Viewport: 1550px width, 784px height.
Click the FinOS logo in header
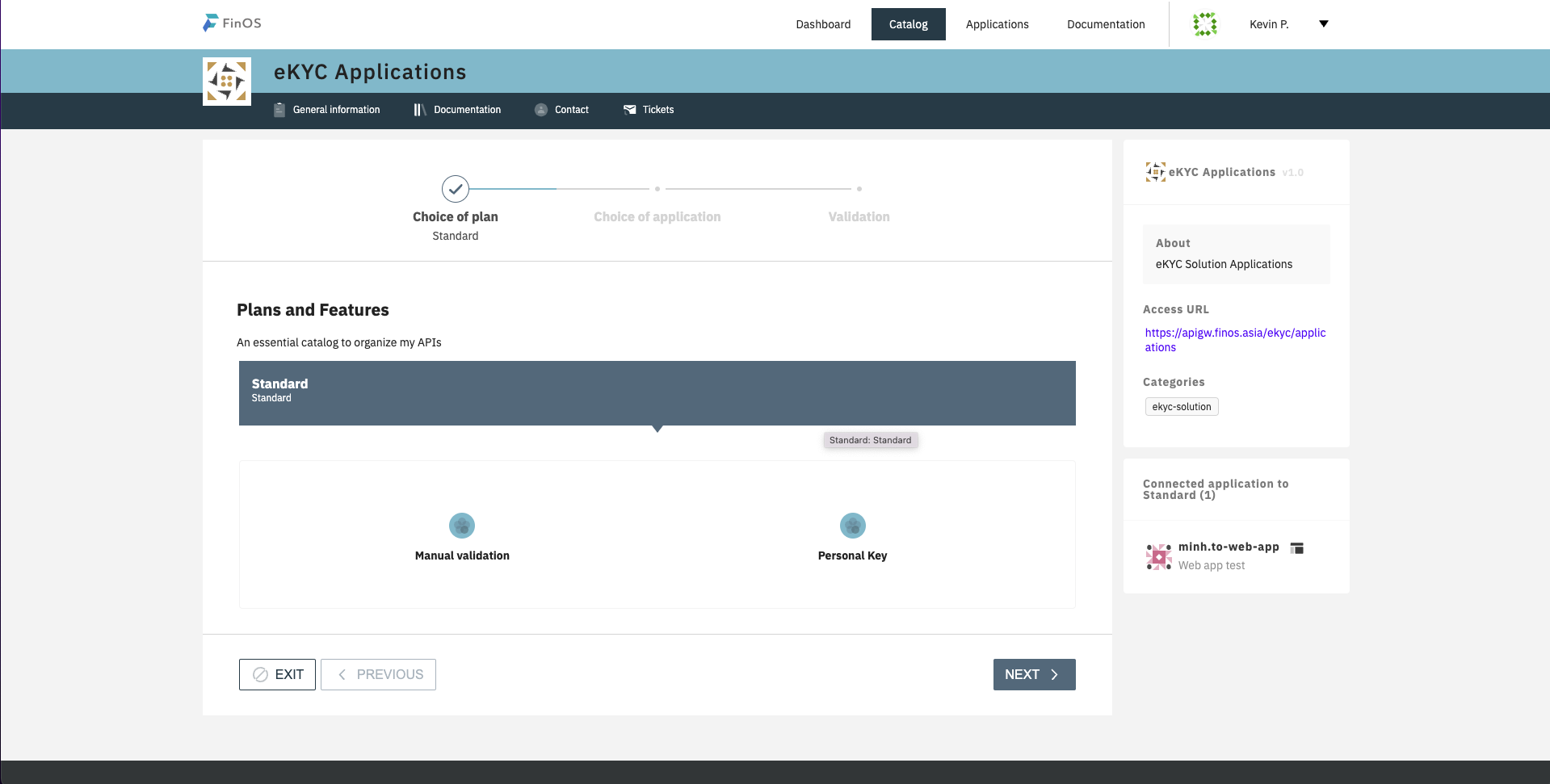[x=232, y=23]
